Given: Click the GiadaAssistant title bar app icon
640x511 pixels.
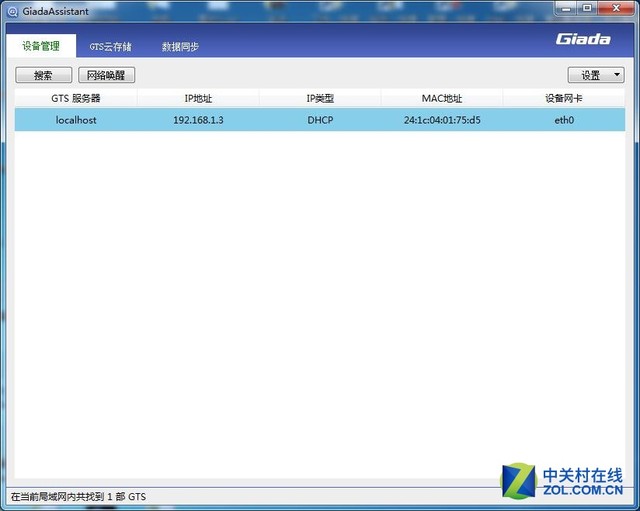Looking at the screenshot, I should (13, 12).
